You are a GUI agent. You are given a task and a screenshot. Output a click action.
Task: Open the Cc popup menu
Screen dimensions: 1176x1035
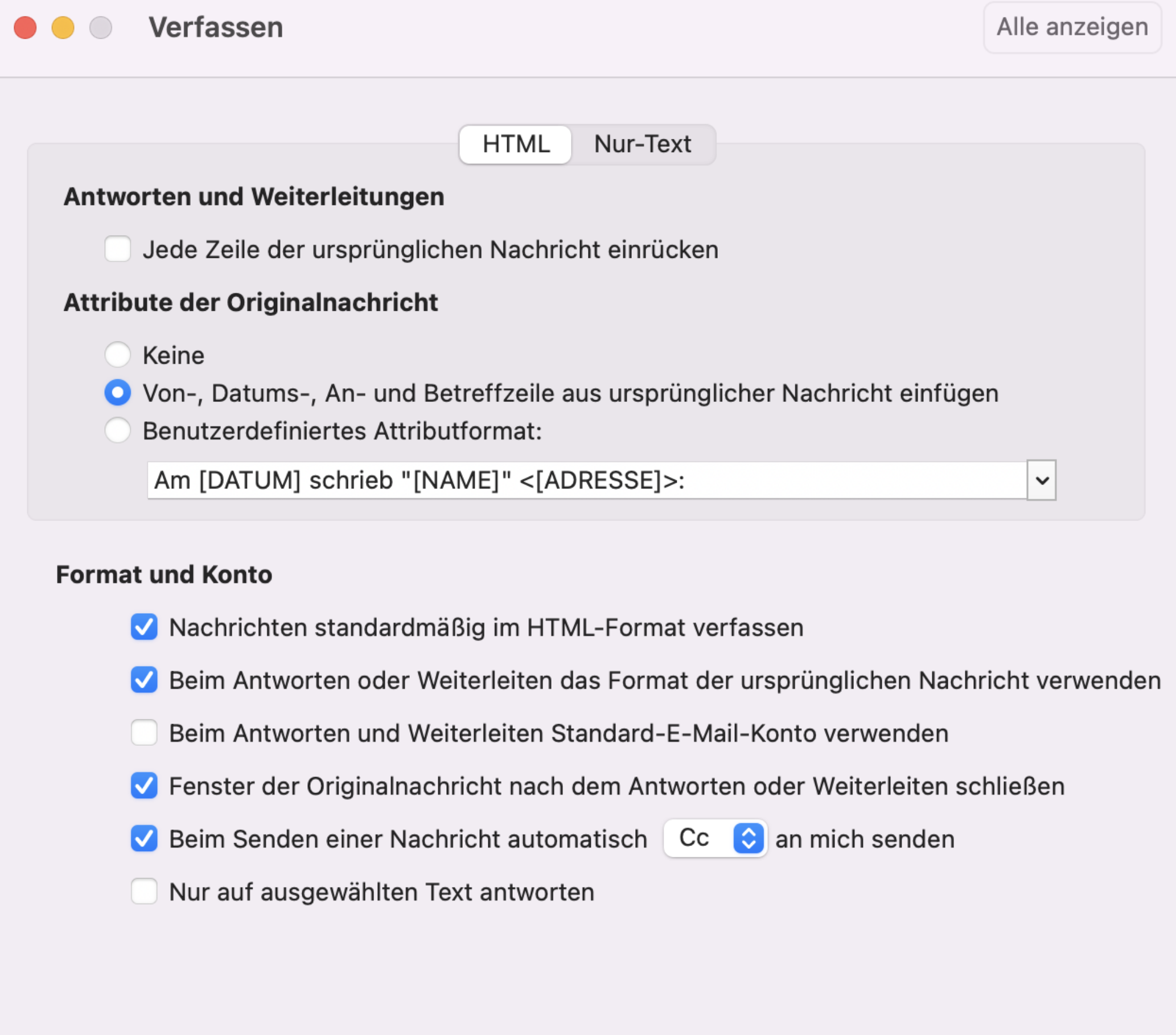click(715, 838)
